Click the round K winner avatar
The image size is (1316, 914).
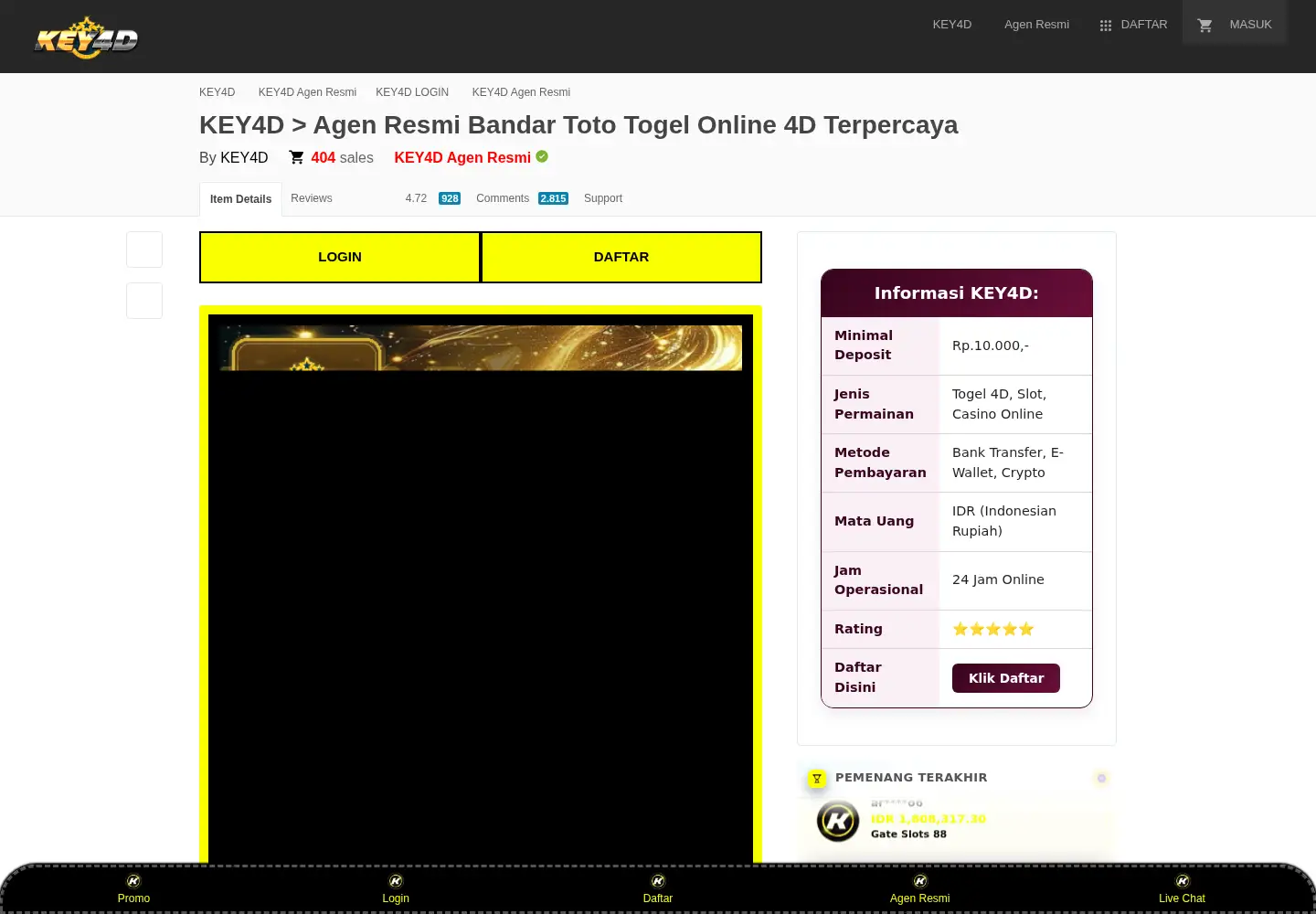[838, 821]
